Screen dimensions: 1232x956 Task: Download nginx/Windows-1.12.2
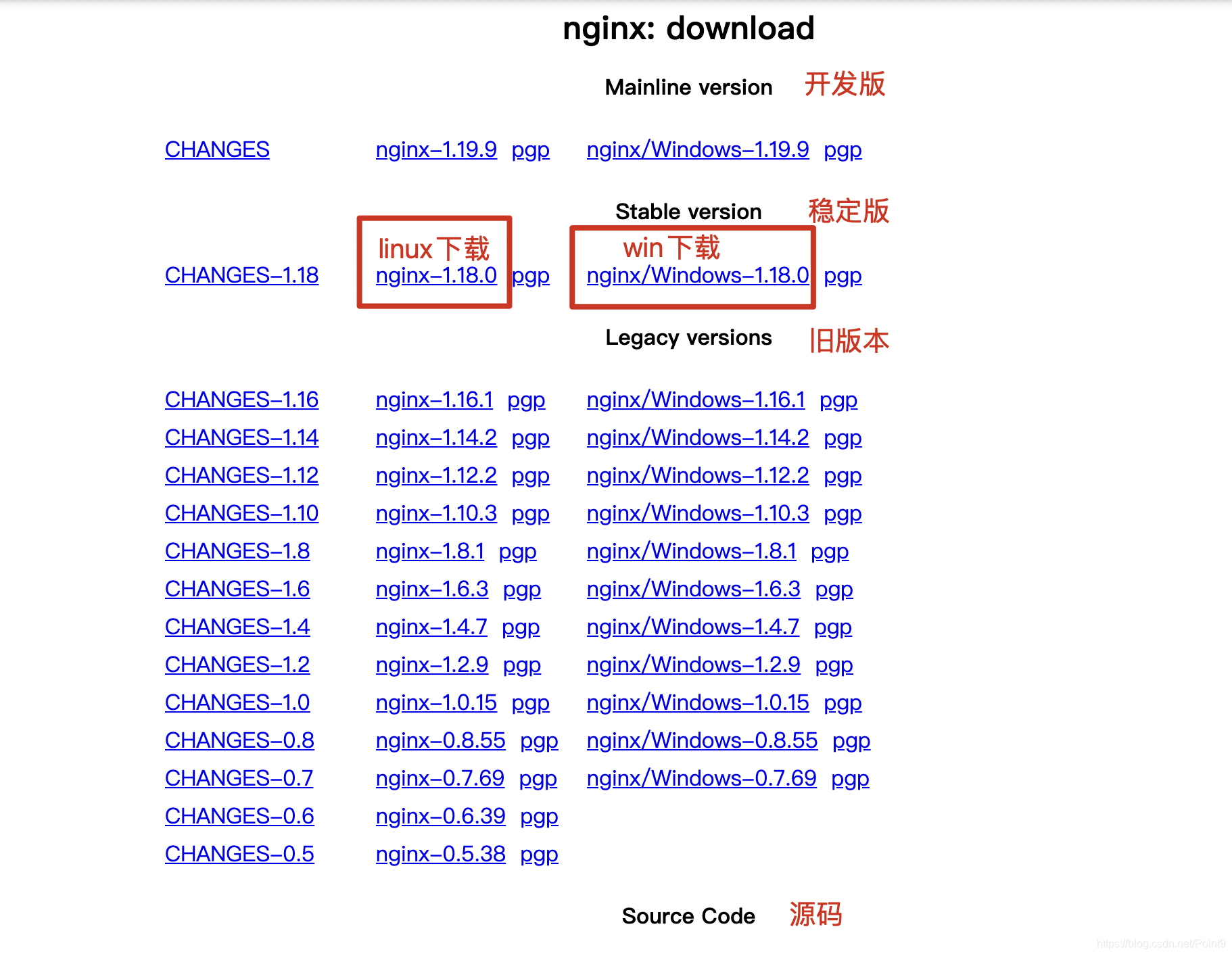click(x=698, y=475)
